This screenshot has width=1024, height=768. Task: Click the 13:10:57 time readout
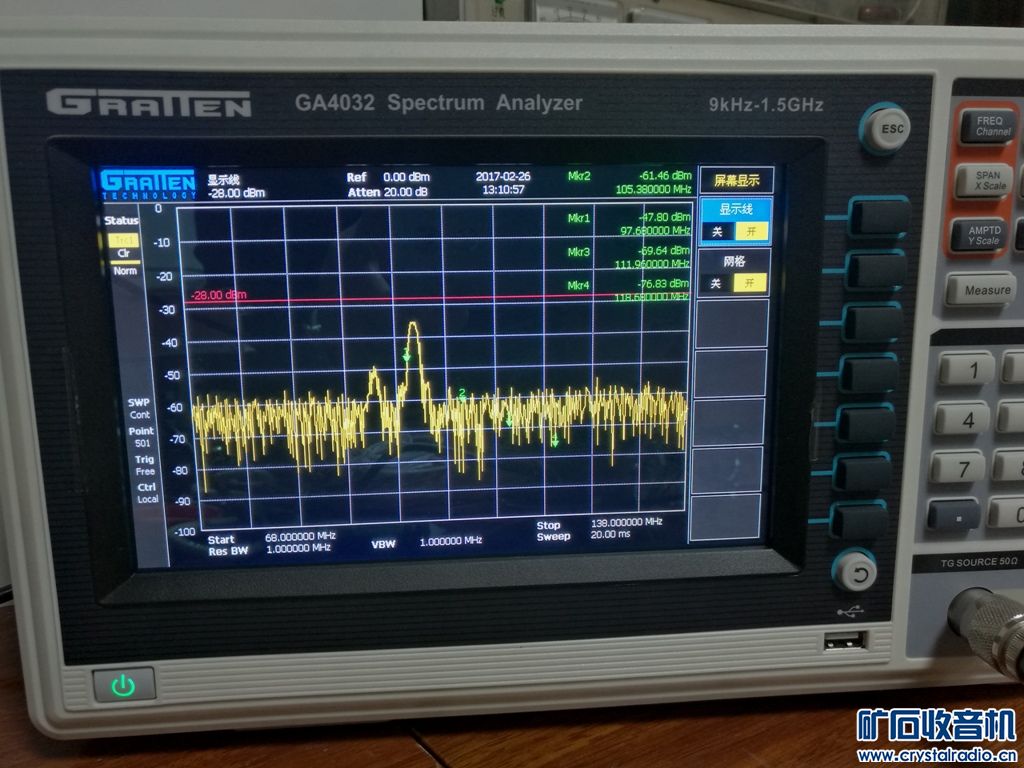coord(503,189)
